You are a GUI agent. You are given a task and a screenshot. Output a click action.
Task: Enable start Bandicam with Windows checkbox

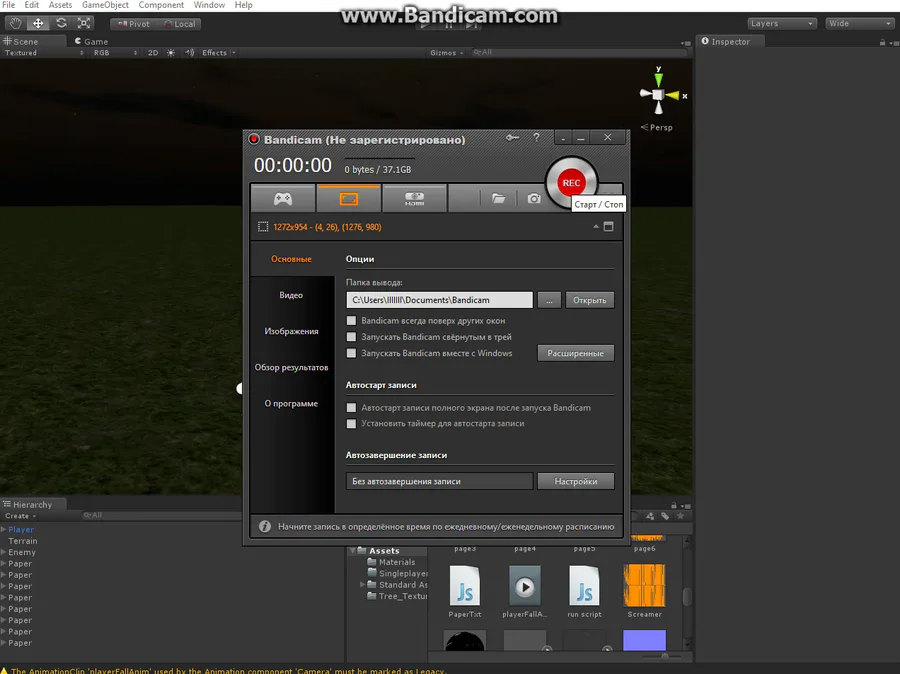351,353
